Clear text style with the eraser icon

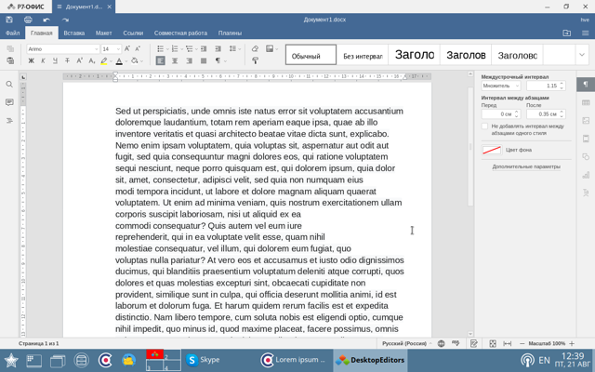pos(255,49)
